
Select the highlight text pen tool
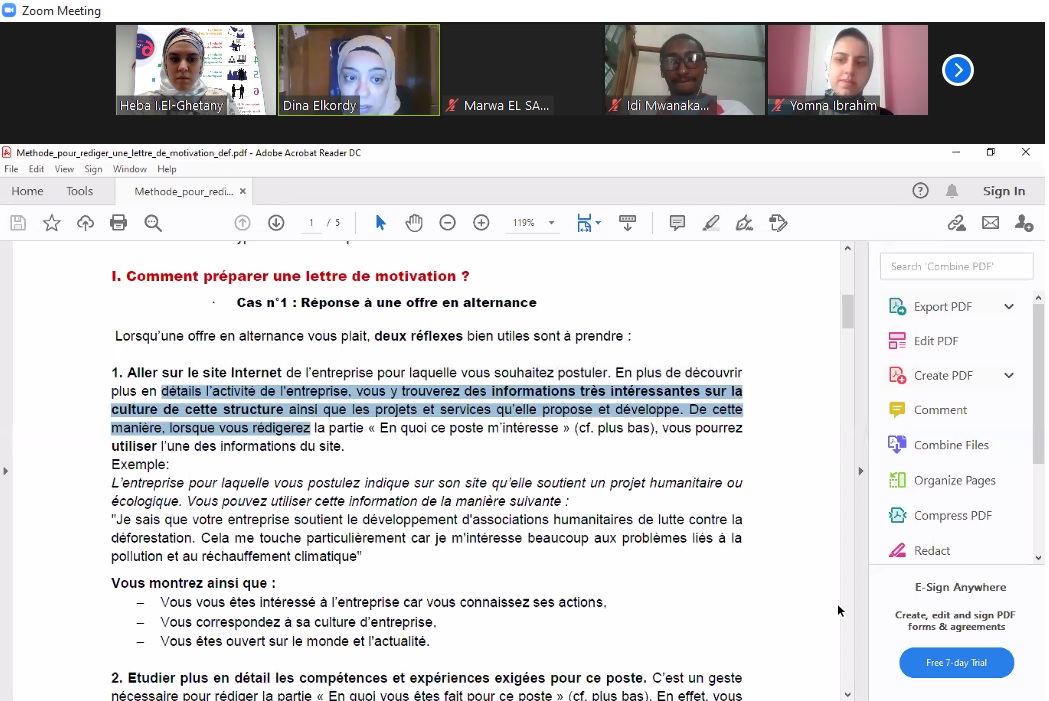click(x=711, y=223)
